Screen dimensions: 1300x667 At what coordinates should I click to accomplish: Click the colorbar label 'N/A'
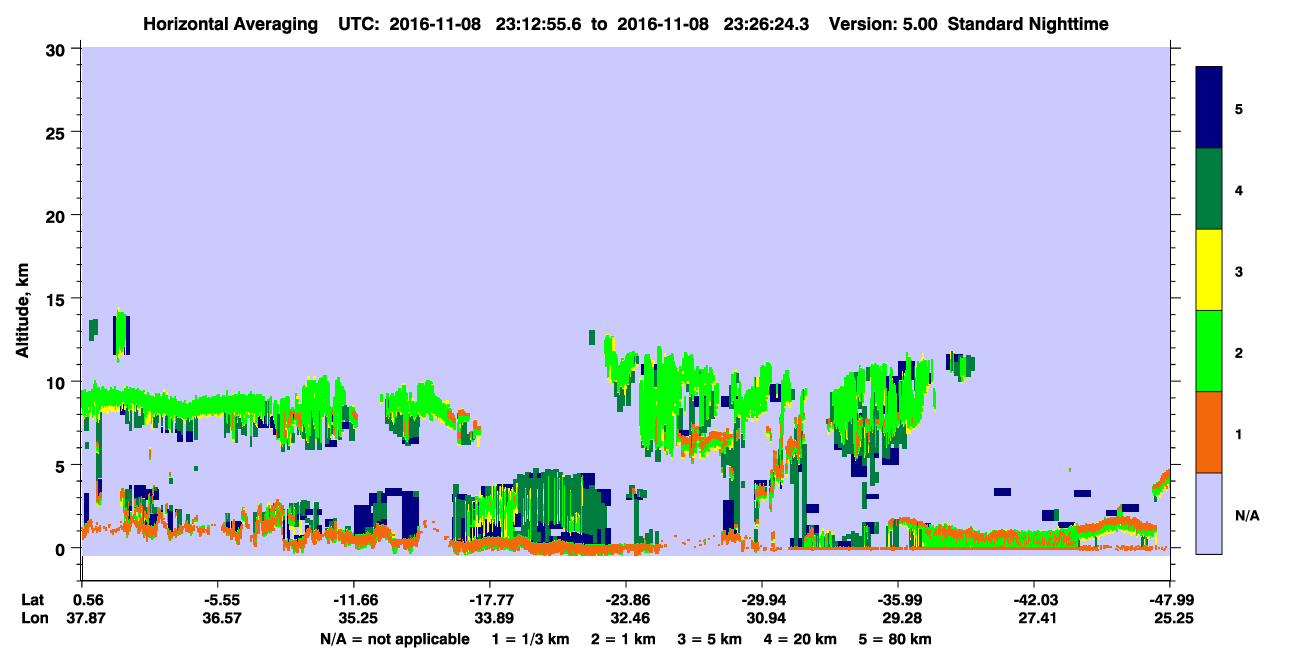click(x=1247, y=515)
